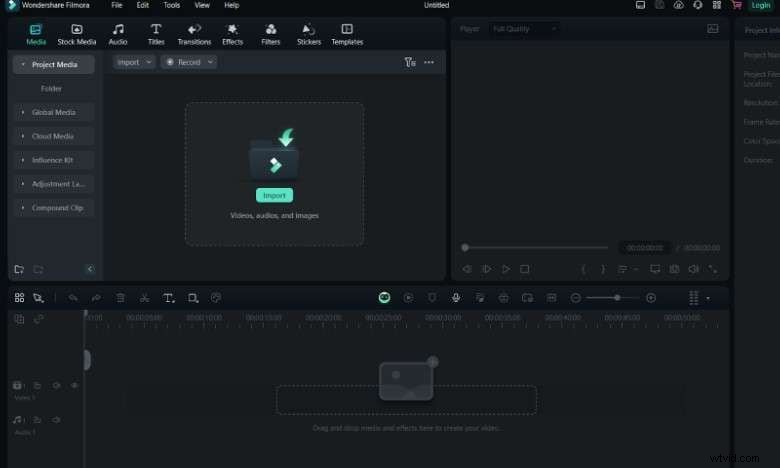The image size is (780, 468).
Task: Toggle lock on Video 1 track
Action: [x=37, y=385]
